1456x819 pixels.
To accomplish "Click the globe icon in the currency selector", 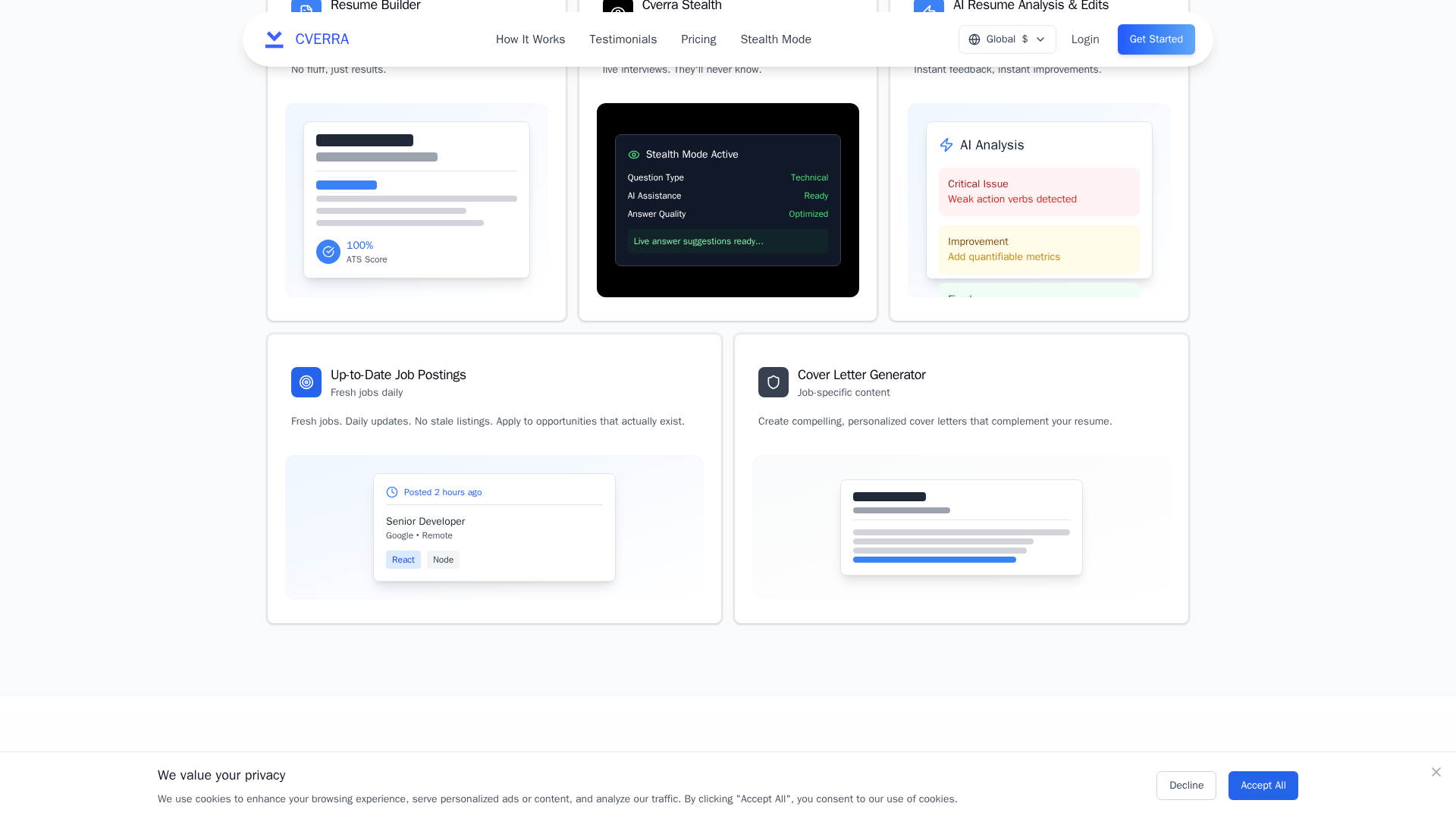I will click(x=975, y=39).
